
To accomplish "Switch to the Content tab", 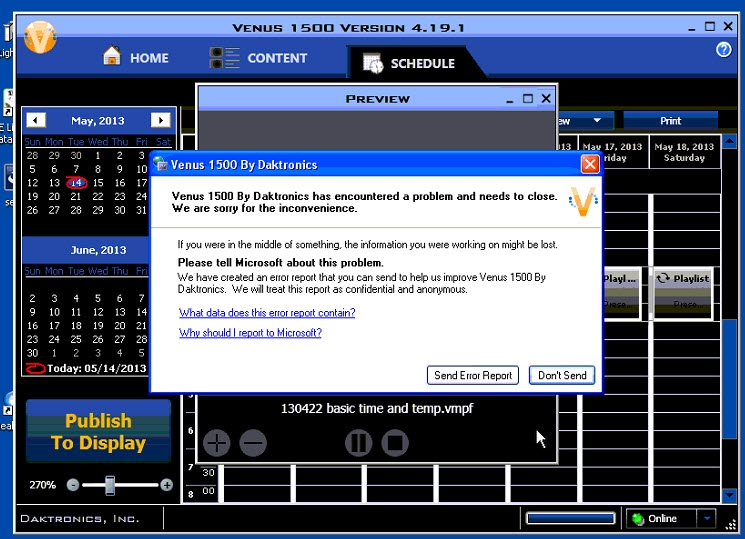I will click(258, 58).
